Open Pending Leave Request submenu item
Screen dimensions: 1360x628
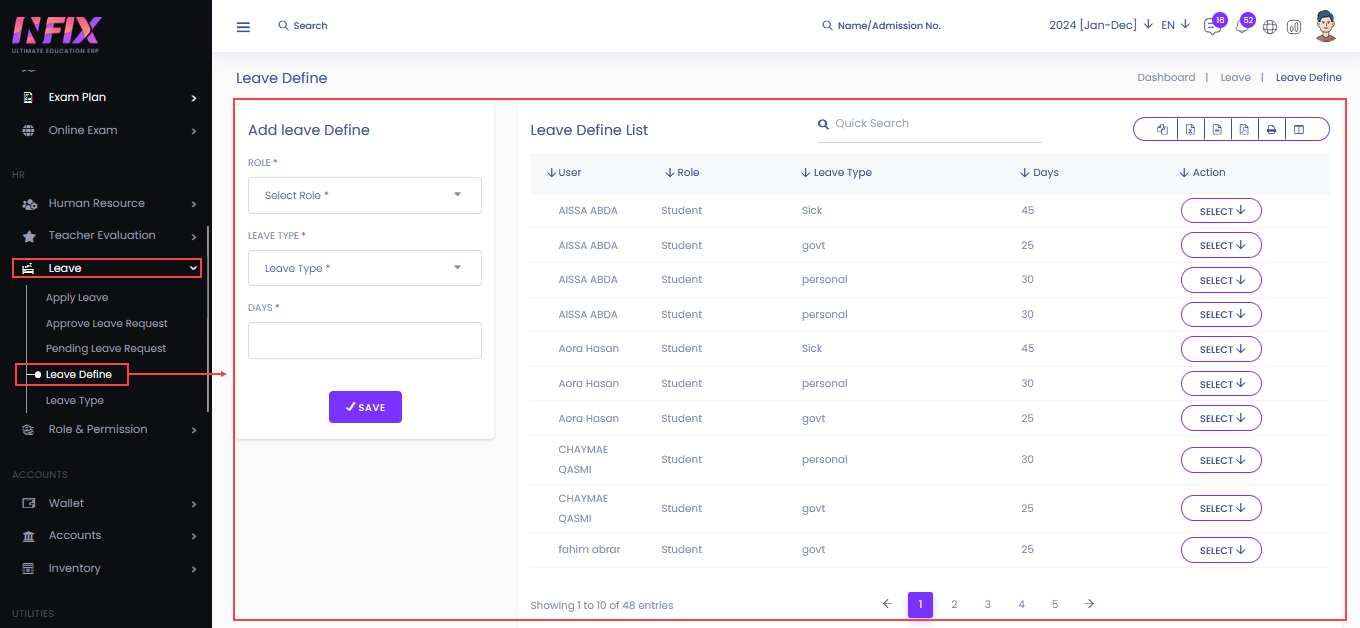point(106,349)
